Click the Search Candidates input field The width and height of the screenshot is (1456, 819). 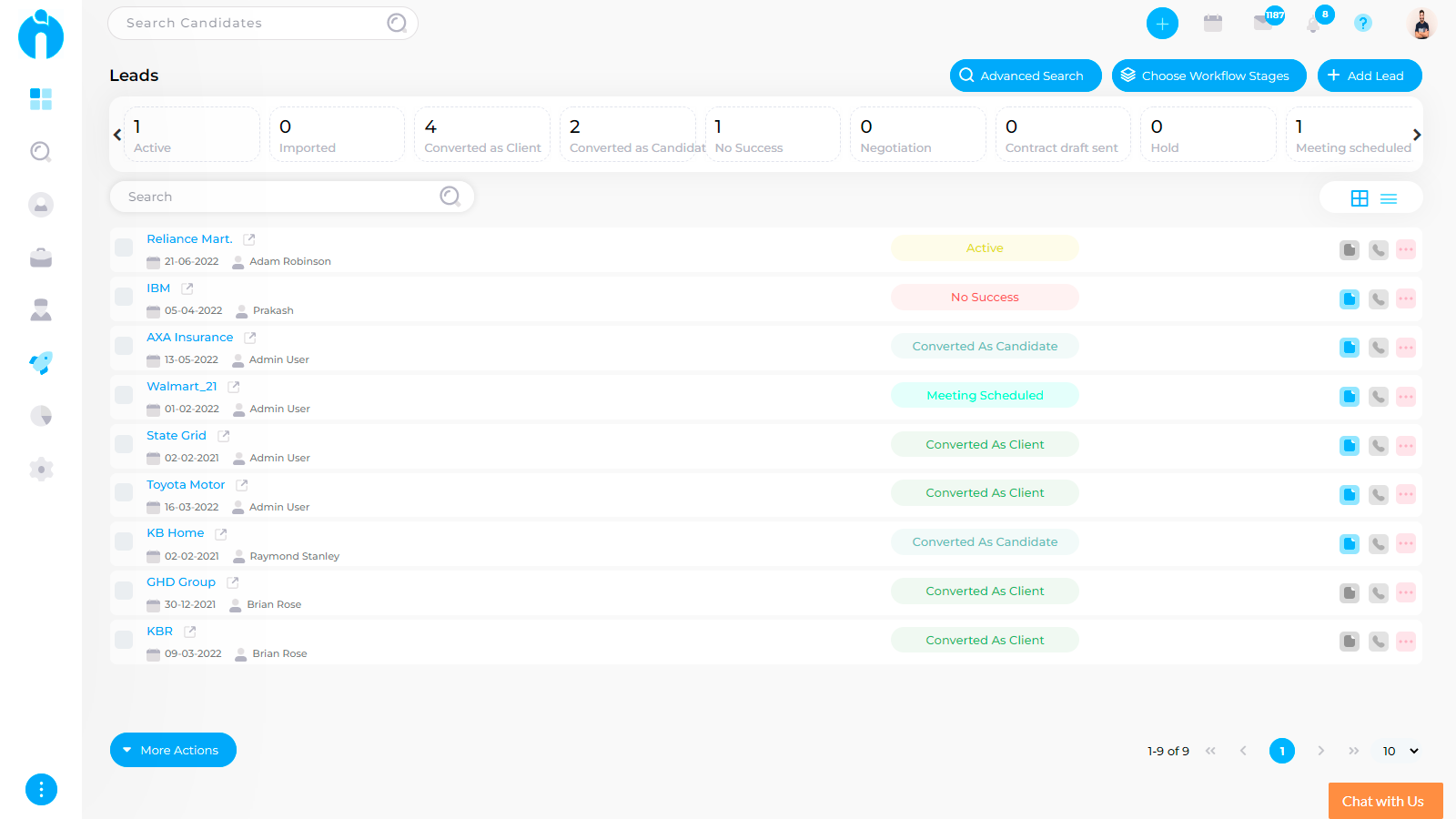263,24
